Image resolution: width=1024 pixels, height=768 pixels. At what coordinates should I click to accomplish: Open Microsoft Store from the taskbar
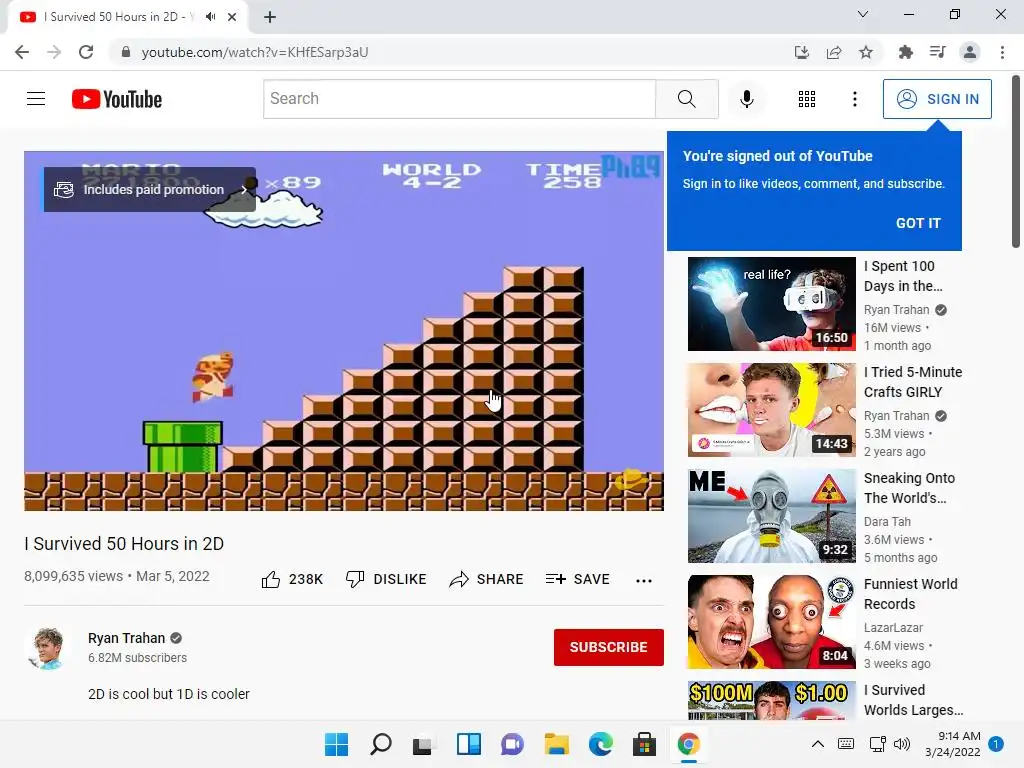click(645, 744)
